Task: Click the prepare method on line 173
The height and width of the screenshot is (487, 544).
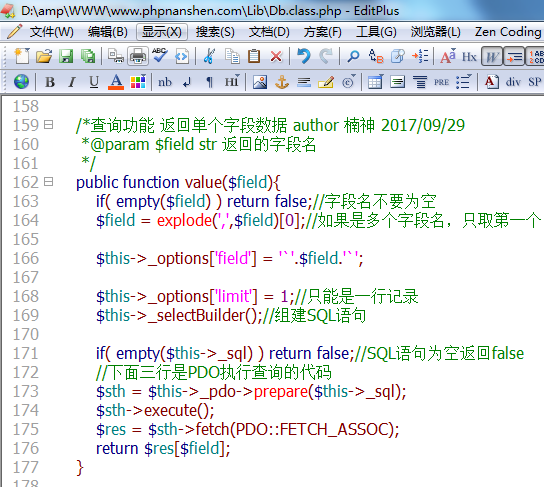Action: click(281, 392)
